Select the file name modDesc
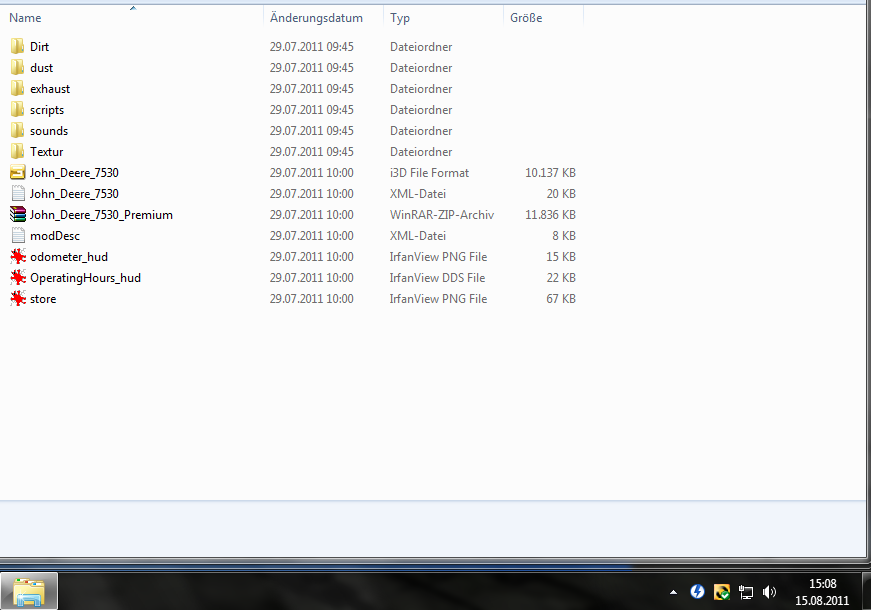This screenshot has height=610, width=871. (55, 236)
